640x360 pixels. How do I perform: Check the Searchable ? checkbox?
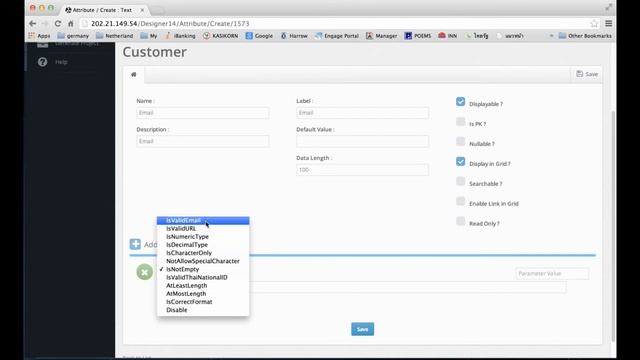click(460, 182)
